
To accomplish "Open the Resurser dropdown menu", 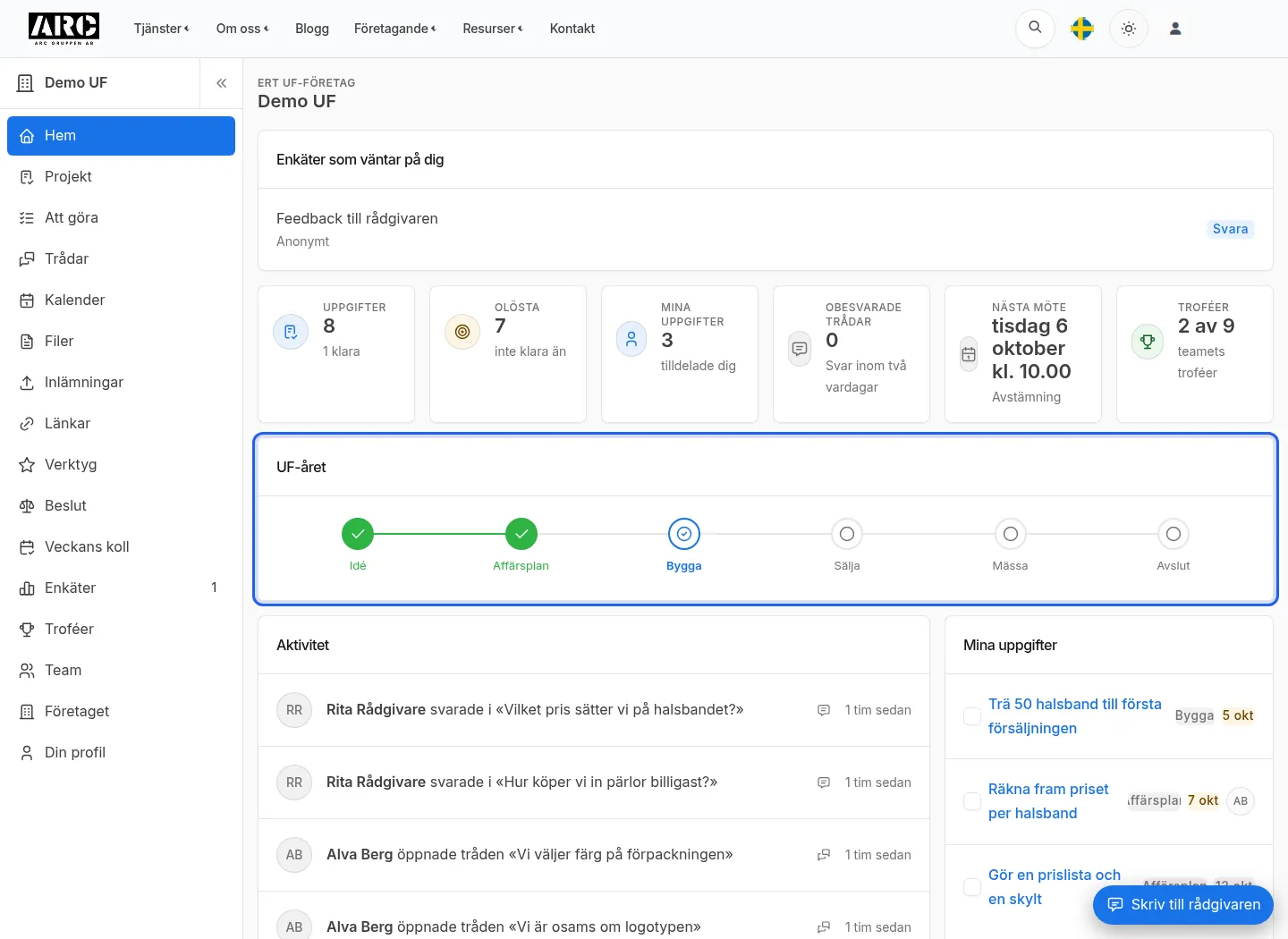I will (493, 29).
